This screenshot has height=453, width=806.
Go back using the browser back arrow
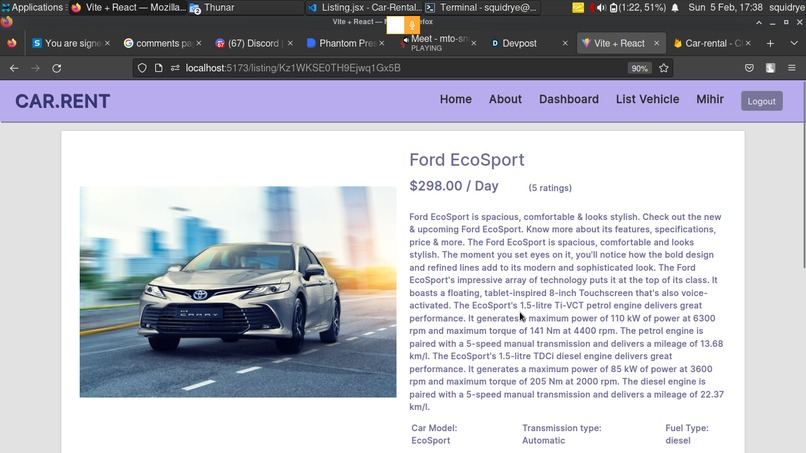14,68
